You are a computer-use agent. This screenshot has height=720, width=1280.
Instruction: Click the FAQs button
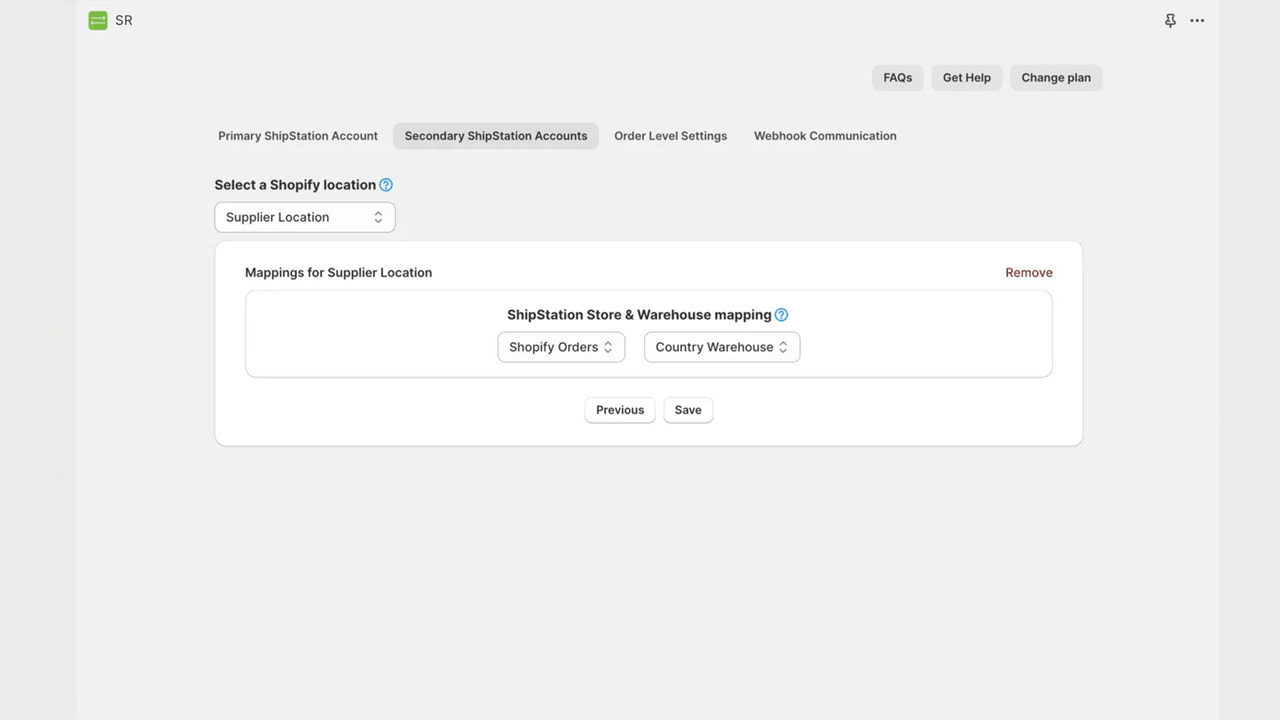898,78
